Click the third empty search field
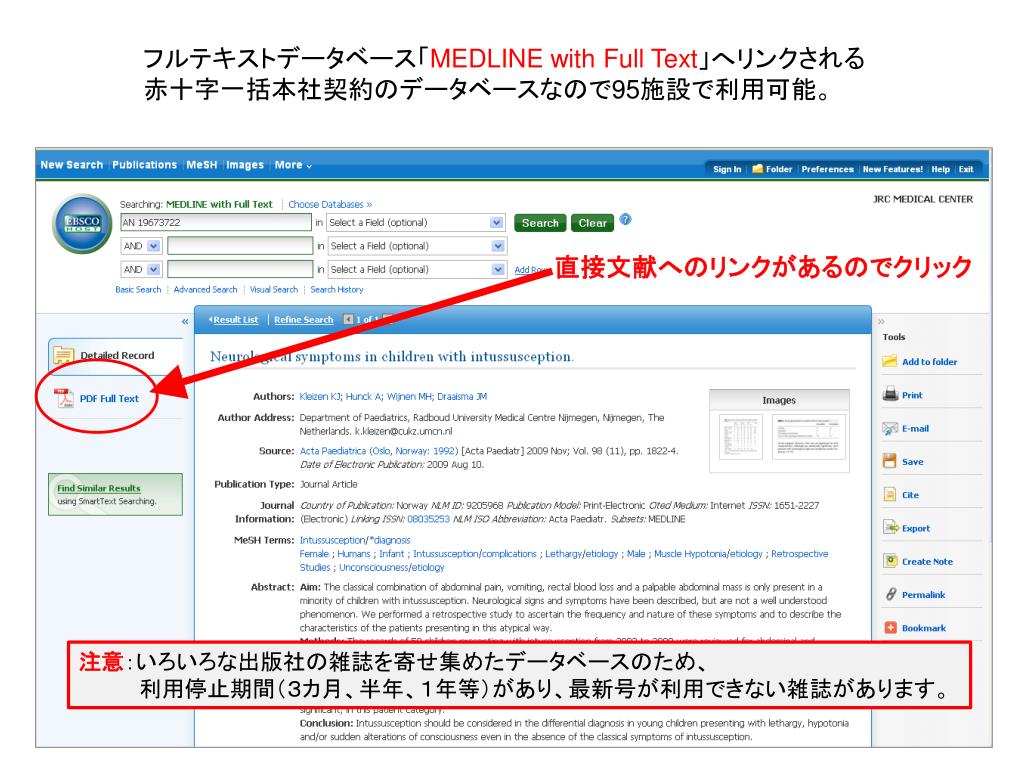The width and height of the screenshot is (1024, 768). click(x=240, y=270)
